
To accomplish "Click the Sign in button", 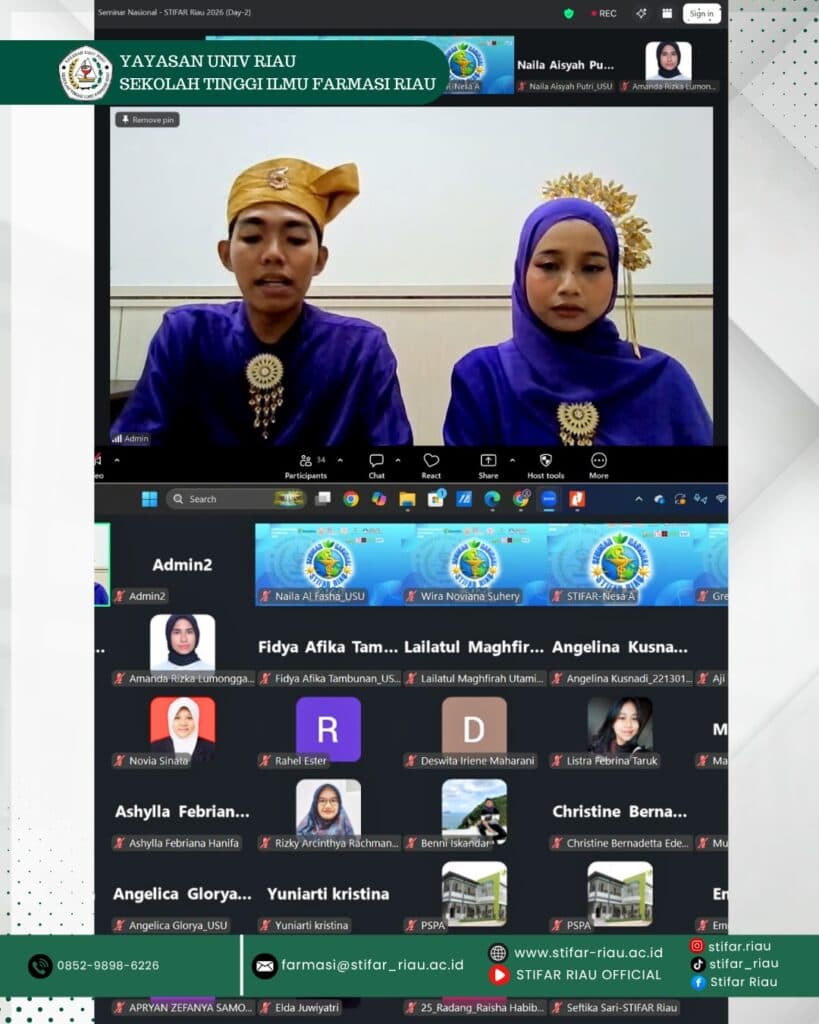I will pos(701,13).
